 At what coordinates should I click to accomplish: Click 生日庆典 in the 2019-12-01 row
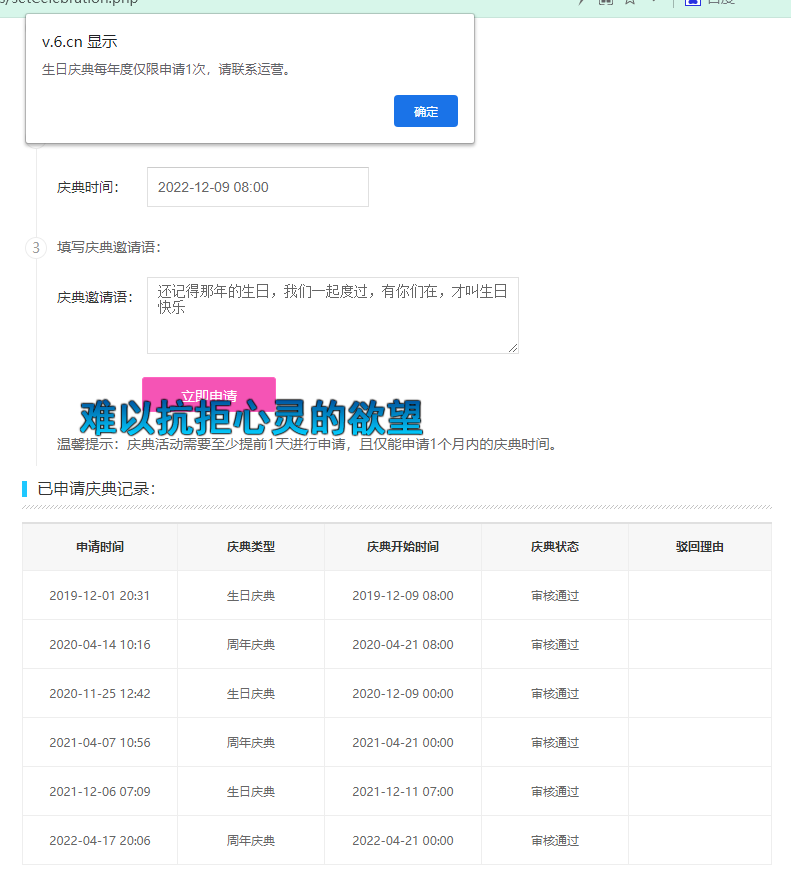point(251,596)
